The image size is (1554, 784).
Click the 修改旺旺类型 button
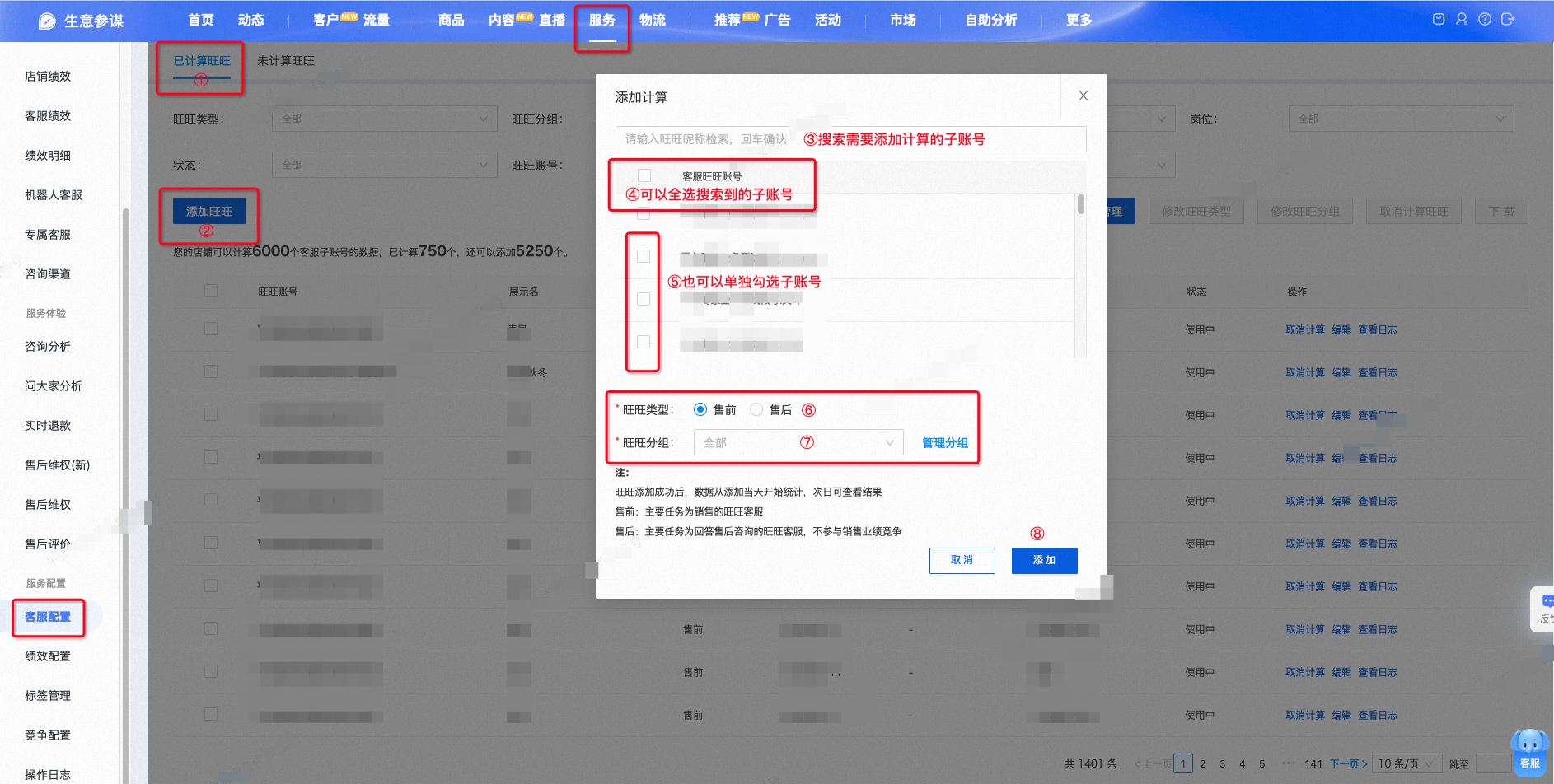(1196, 211)
